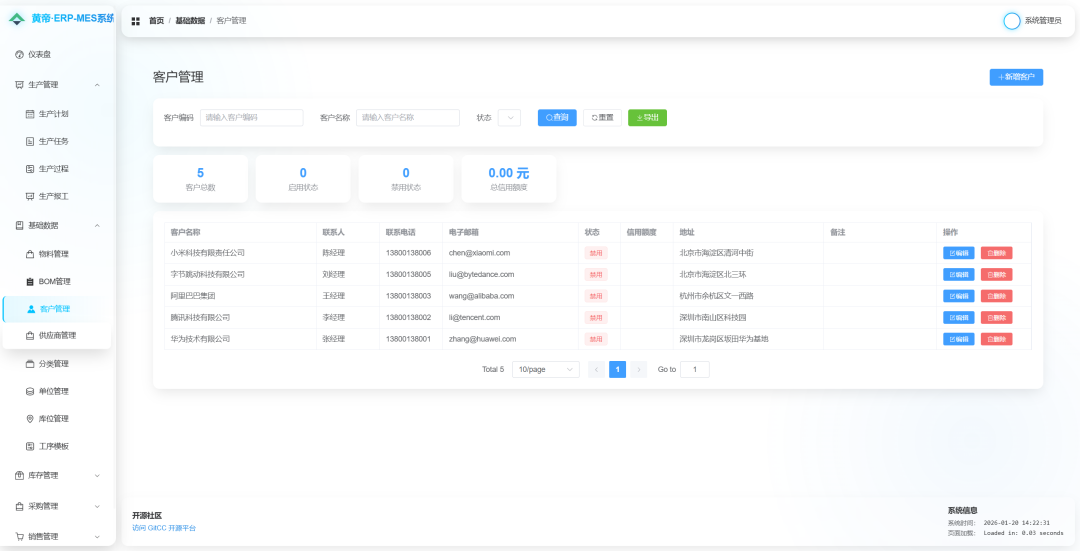Delete the 小米科技有限责任公司 row
Viewport: 1080px width, 551px height.
996,253
